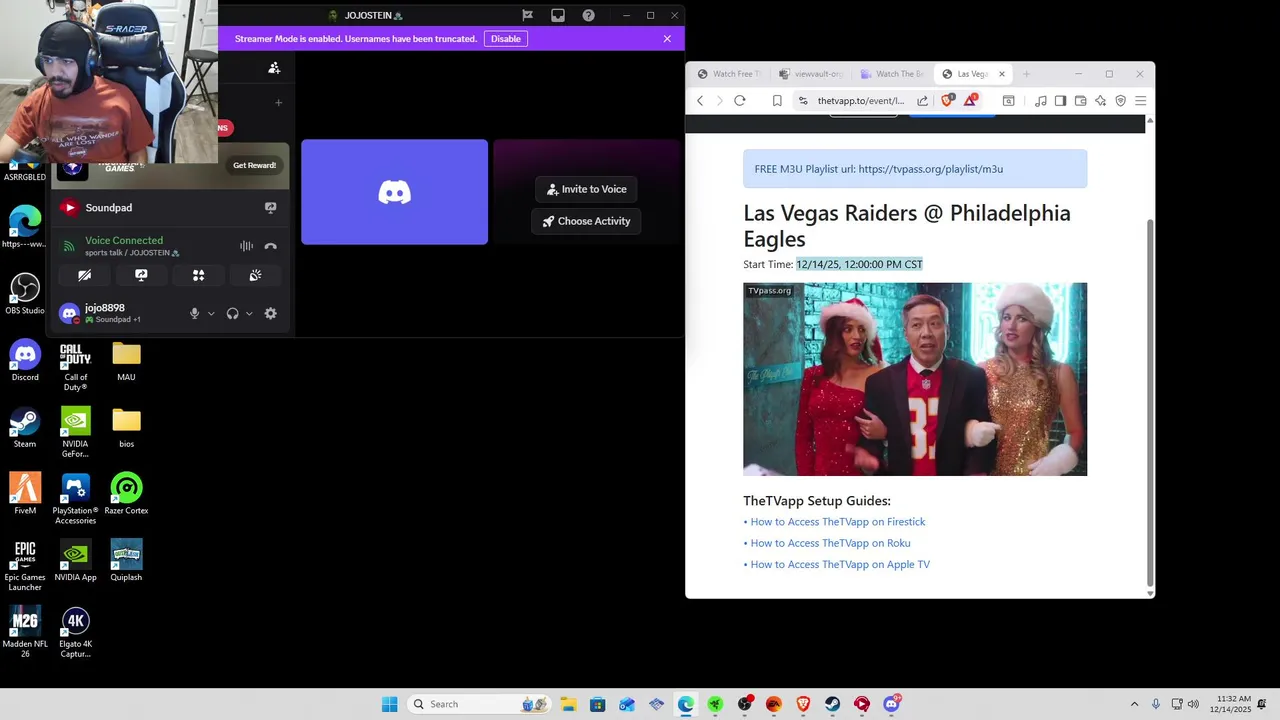Open Leo AI sparkle icon
Screen dimensions: 1280x720
(1100, 101)
